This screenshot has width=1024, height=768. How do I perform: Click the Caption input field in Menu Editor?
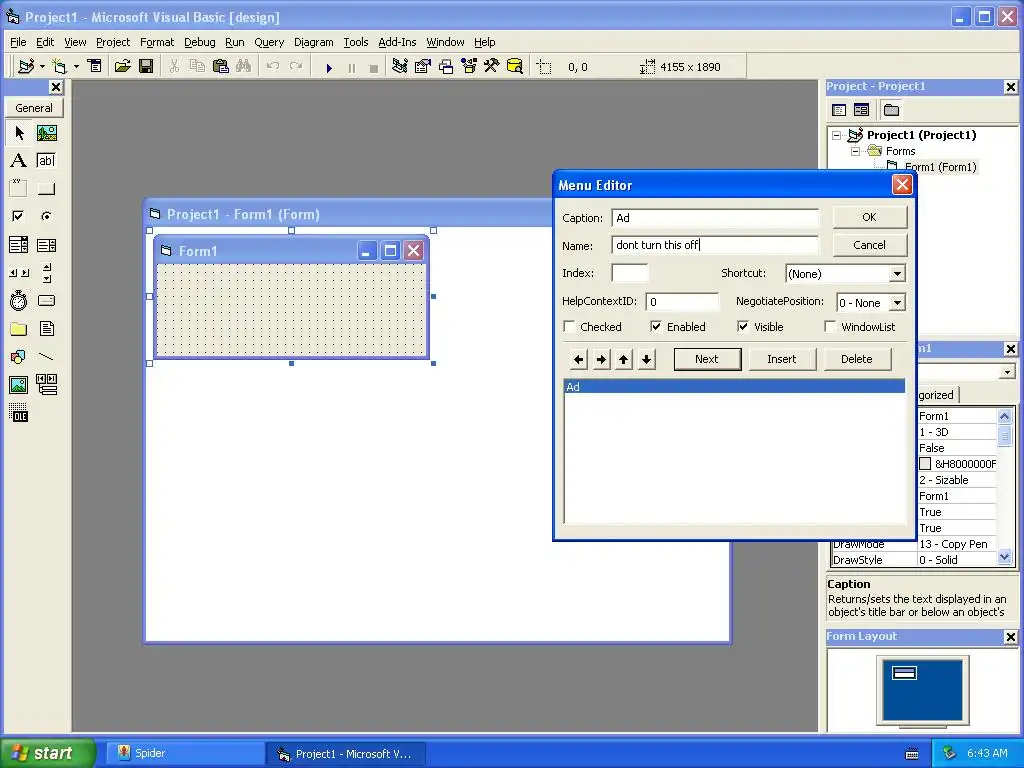(x=715, y=217)
